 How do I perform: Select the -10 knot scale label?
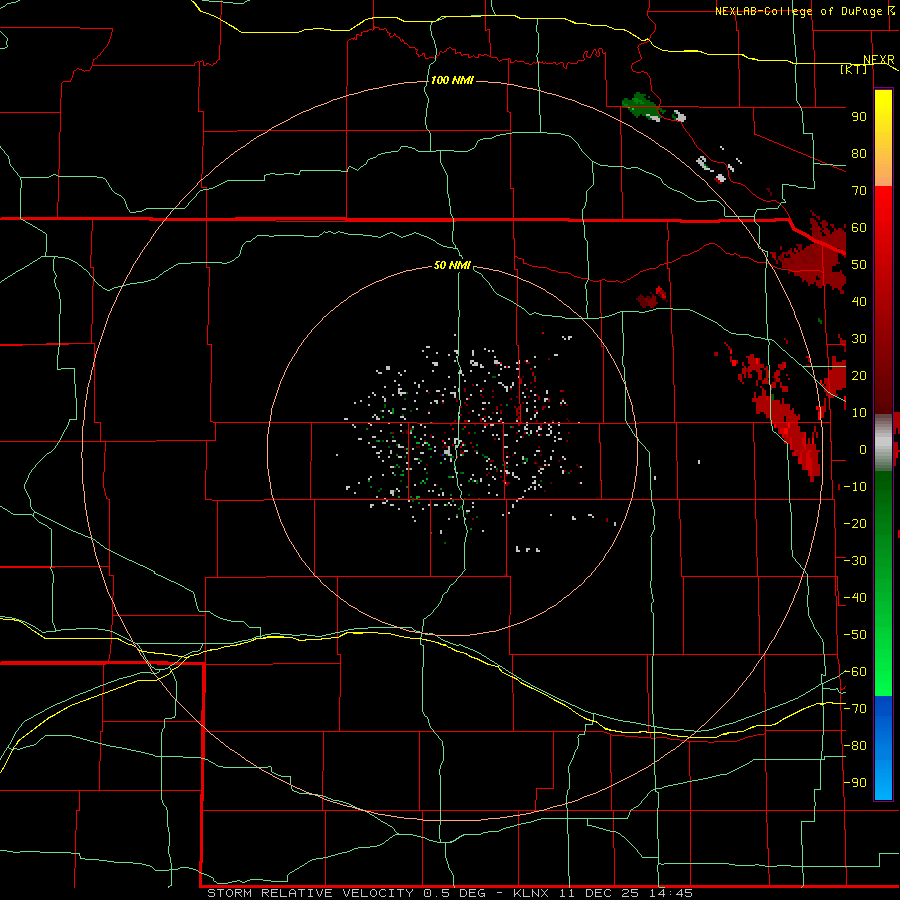pyautogui.click(x=855, y=487)
